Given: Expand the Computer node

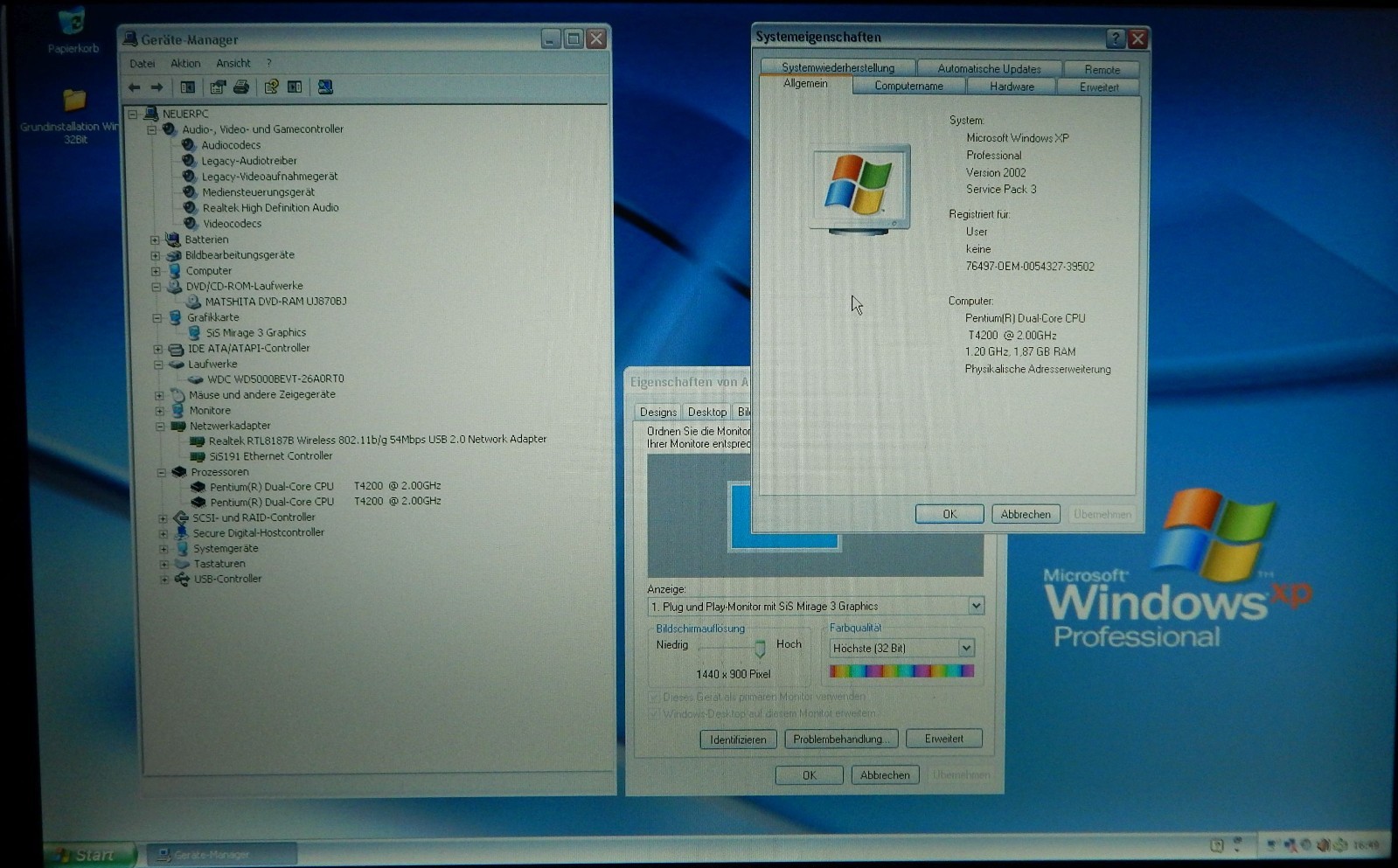Looking at the screenshot, I should (156, 271).
